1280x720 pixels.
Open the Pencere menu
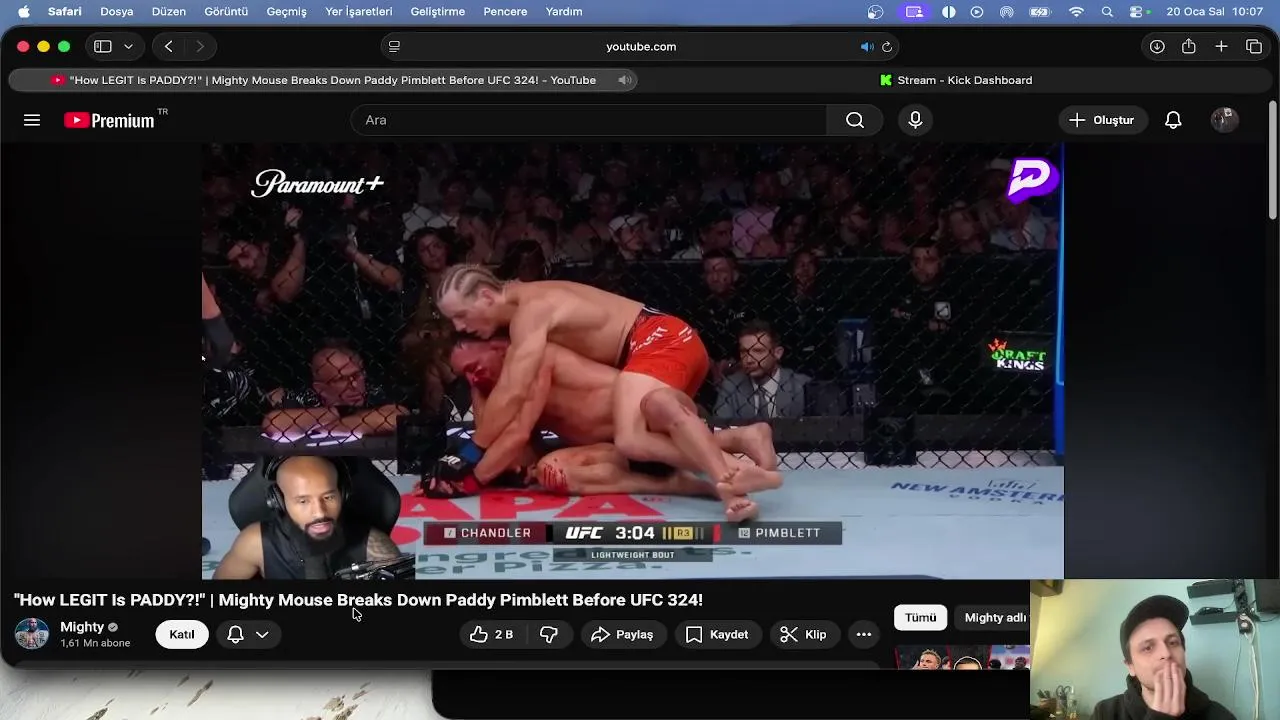click(505, 12)
